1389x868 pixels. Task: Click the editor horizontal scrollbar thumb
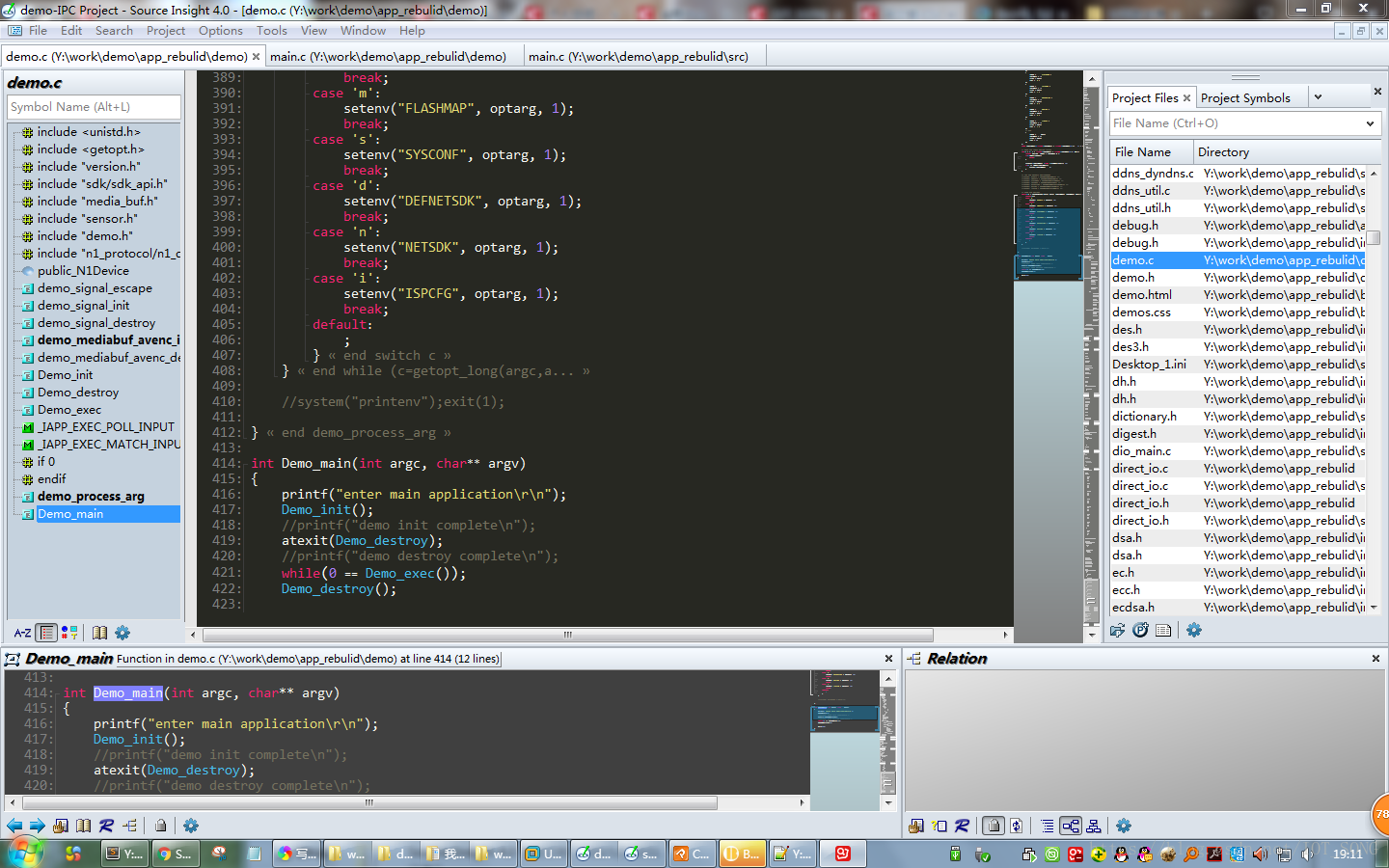pyautogui.click(x=568, y=635)
